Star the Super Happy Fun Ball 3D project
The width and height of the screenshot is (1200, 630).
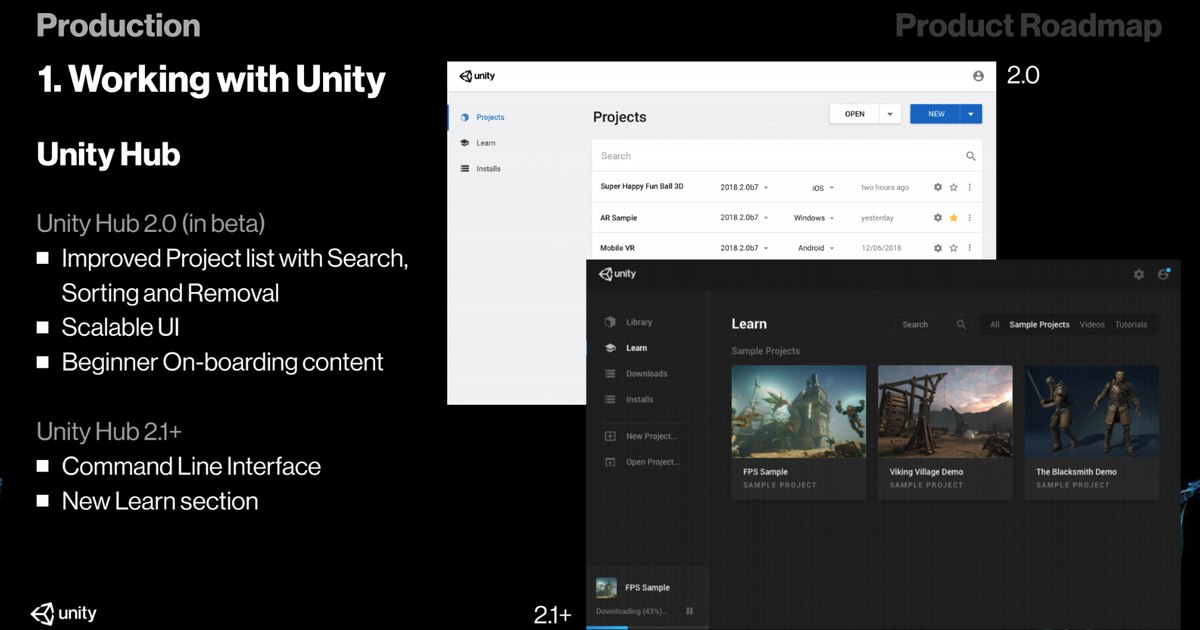coord(954,187)
